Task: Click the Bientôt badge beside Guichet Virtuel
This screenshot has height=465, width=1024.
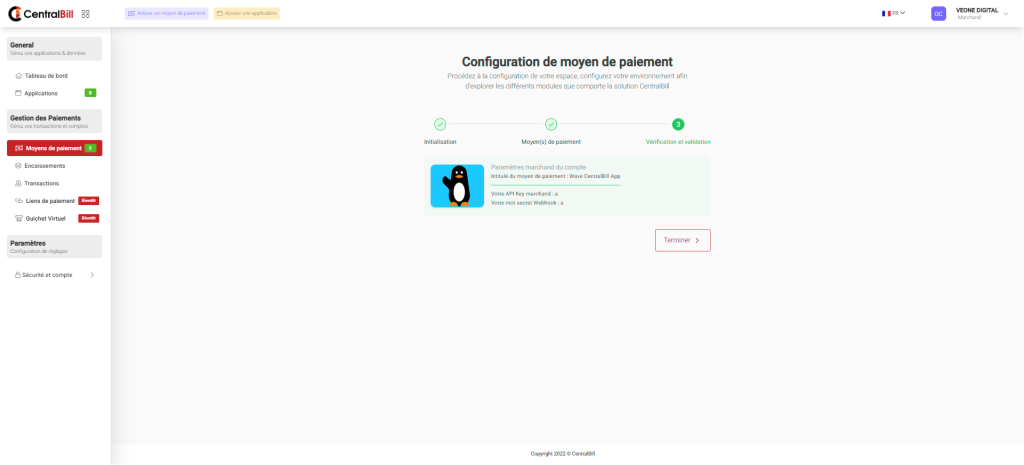Action: click(x=88, y=218)
